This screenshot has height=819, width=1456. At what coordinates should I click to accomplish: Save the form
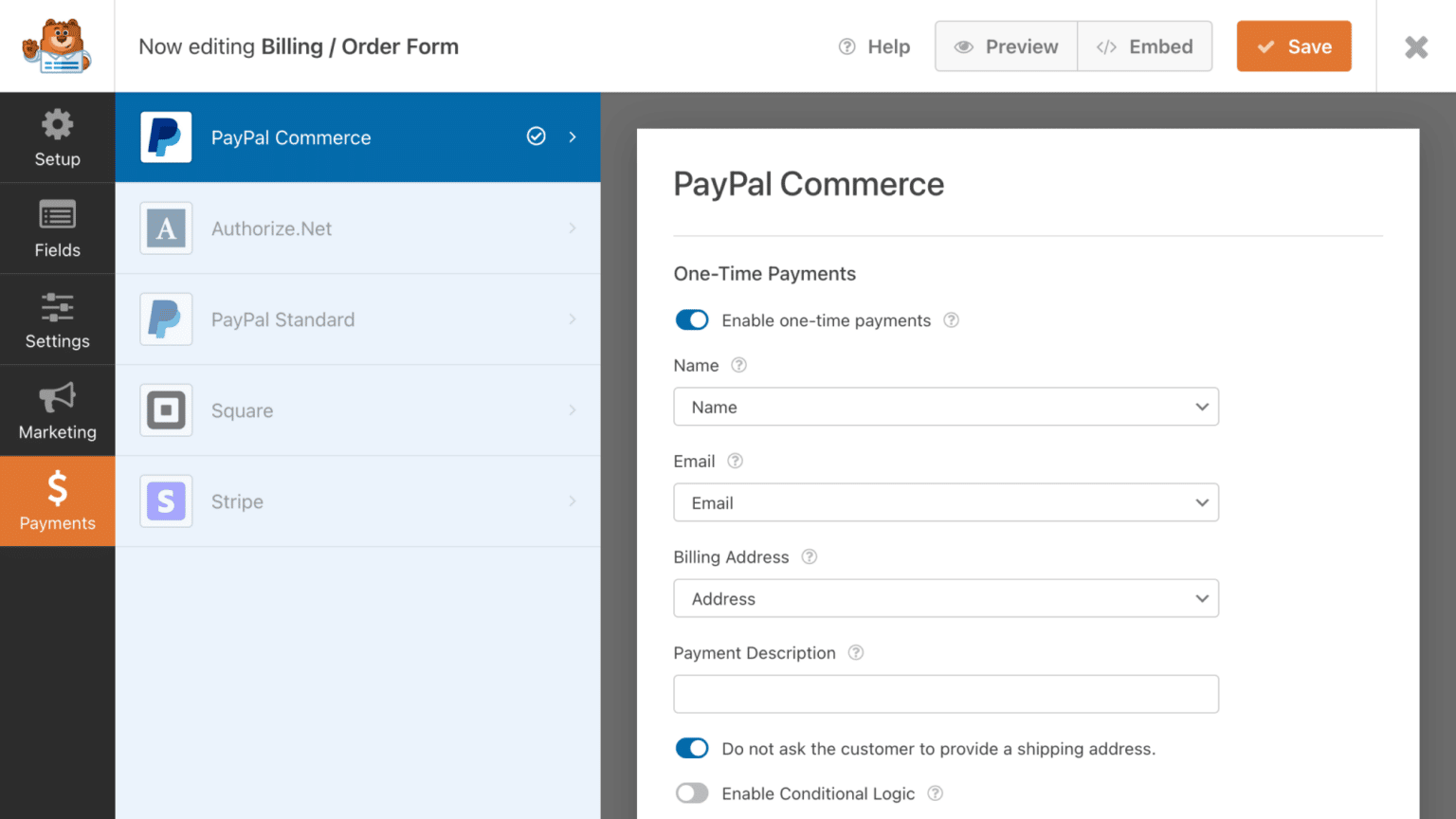coord(1294,45)
